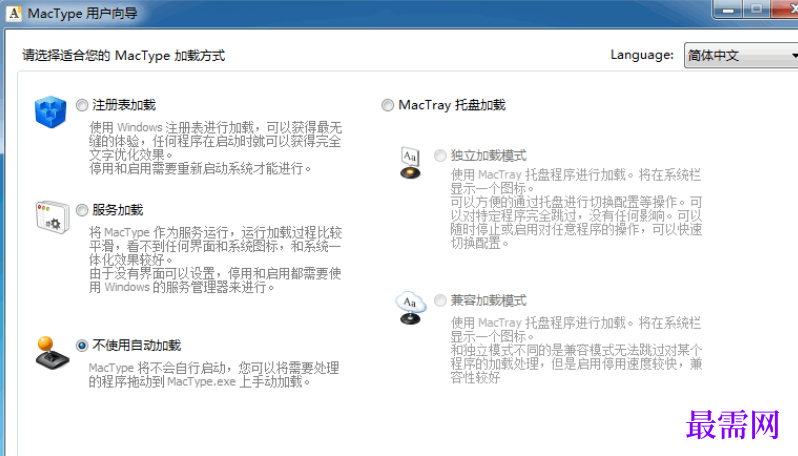The height and width of the screenshot is (456, 798).
Task: Click the service load window-gear icon
Action: click(x=52, y=217)
